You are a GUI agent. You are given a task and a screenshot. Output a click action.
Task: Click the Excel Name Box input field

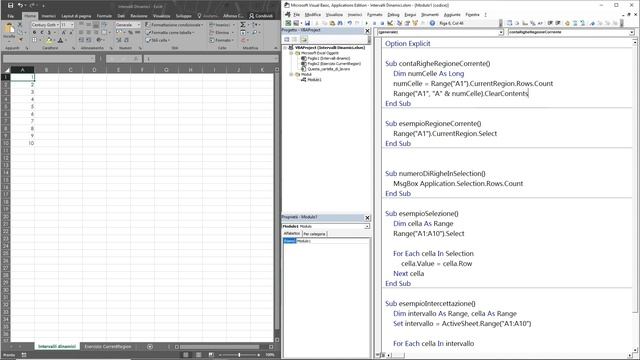click(49, 59)
